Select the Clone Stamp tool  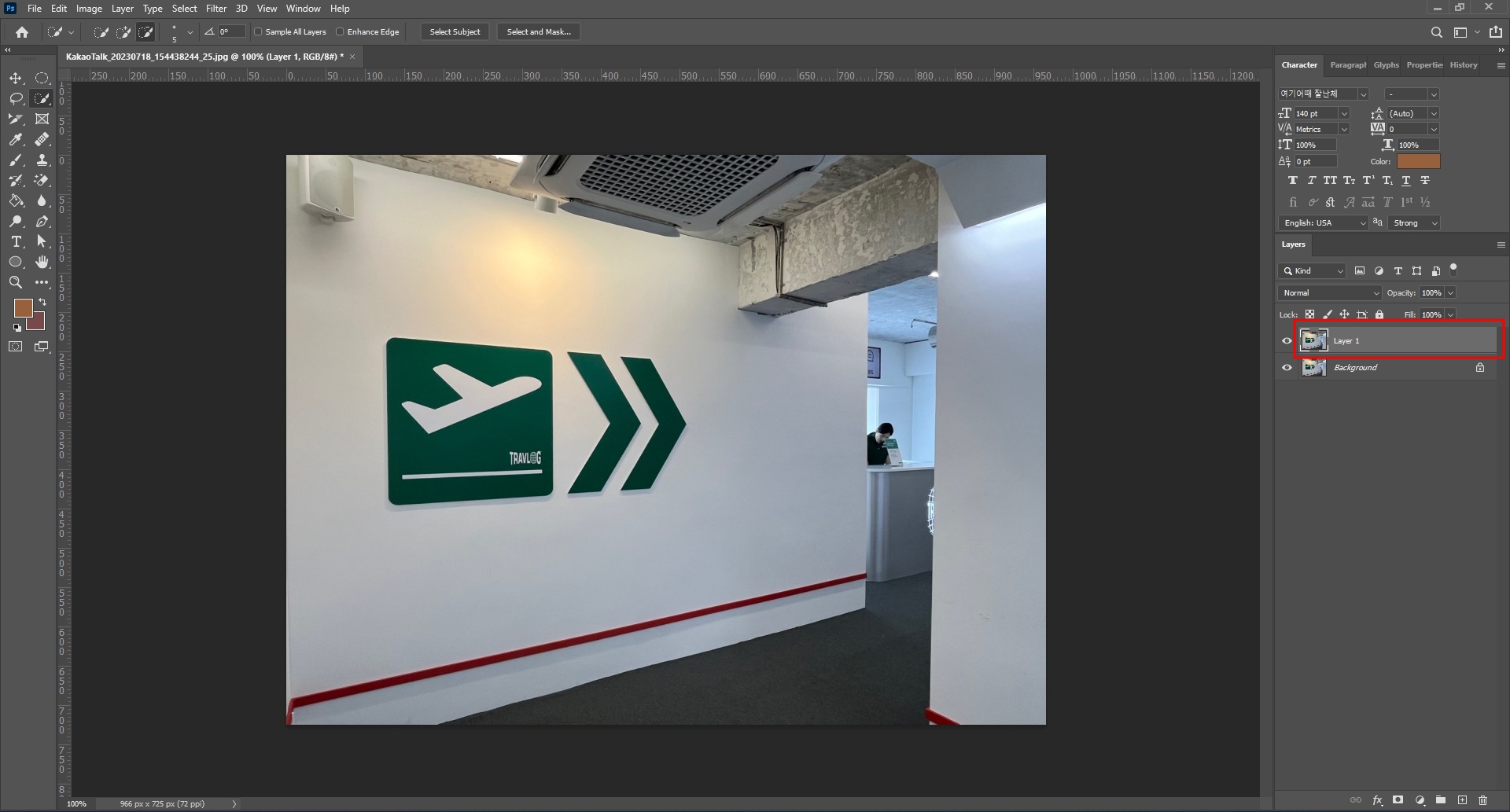[42, 160]
